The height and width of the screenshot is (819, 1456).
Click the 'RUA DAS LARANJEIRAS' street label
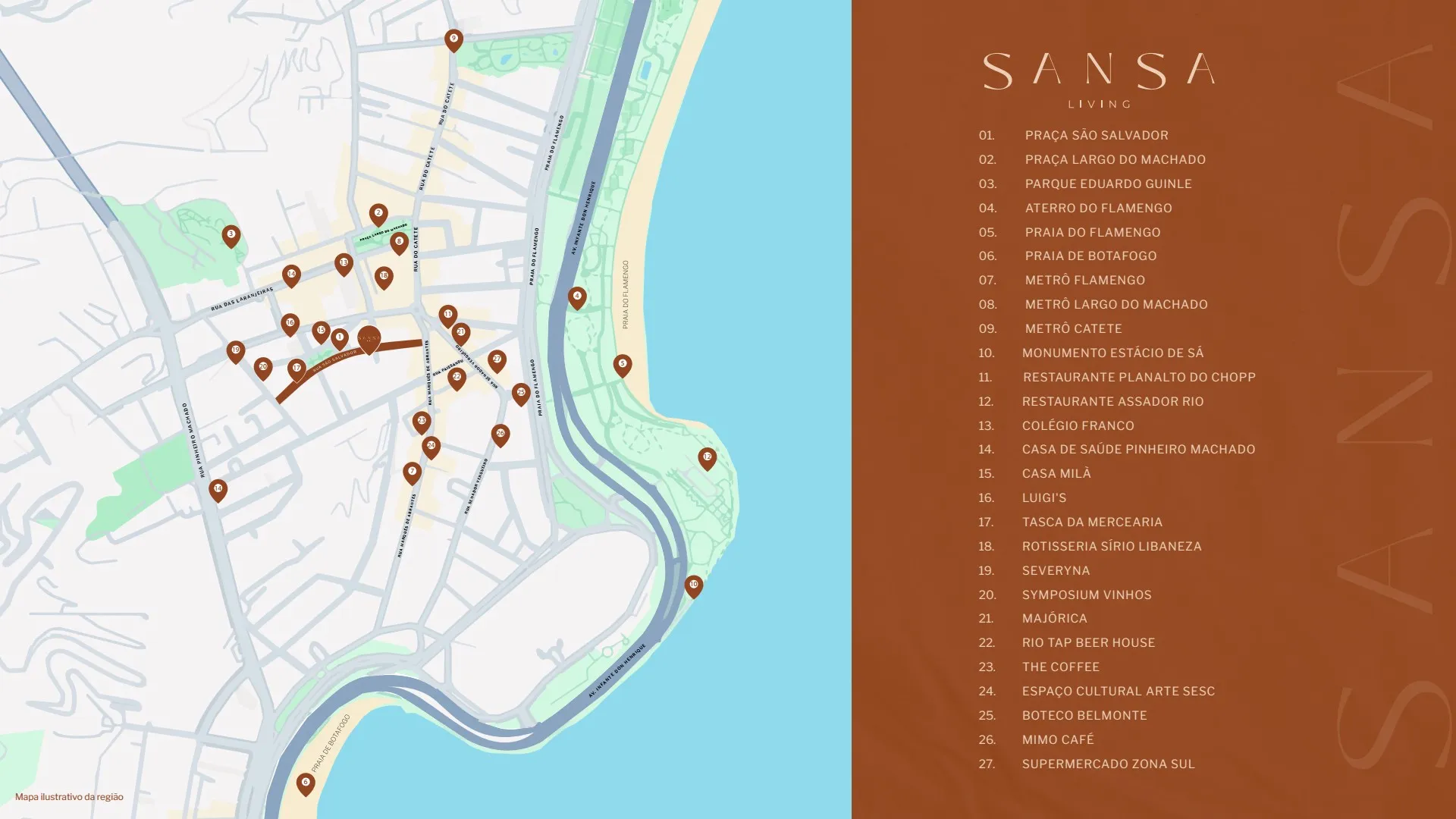point(242,300)
